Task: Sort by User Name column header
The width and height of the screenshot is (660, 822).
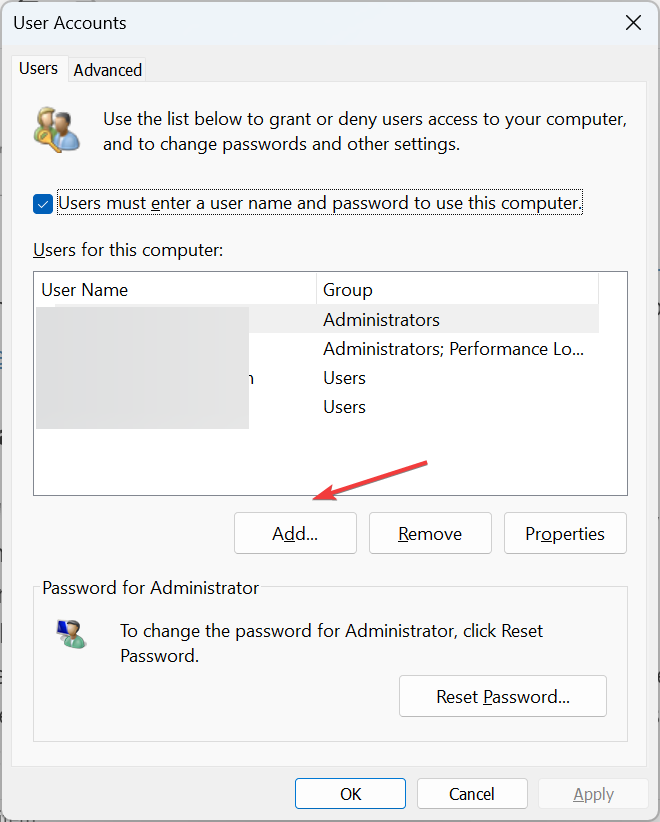Action: 176,289
